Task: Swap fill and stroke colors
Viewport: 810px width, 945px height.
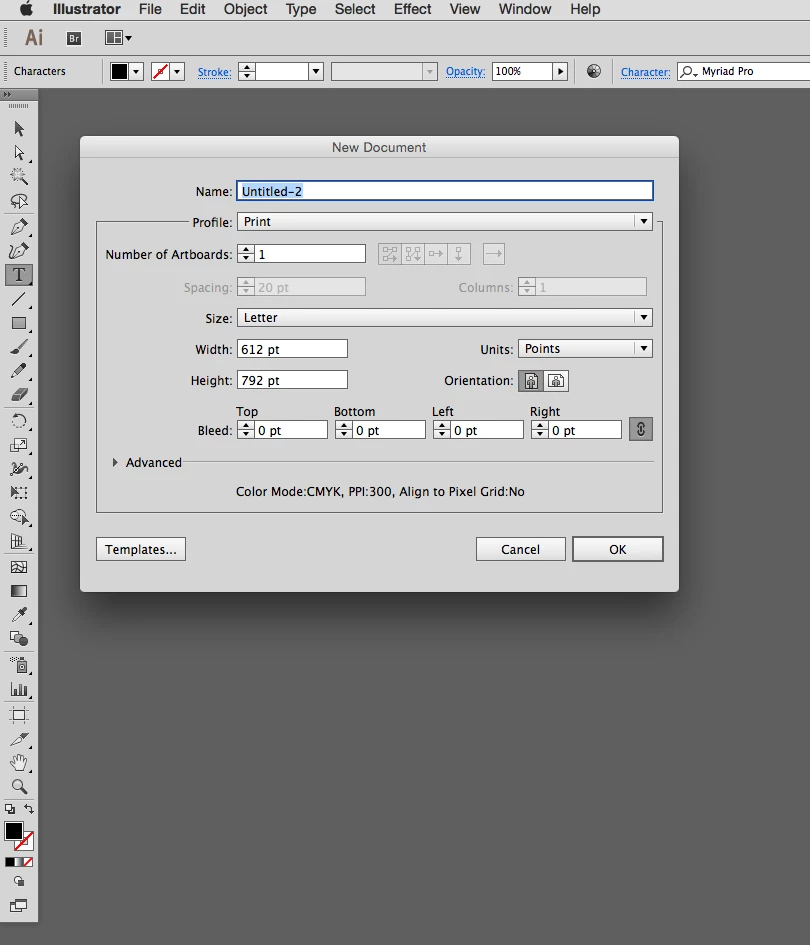Action: [x=28, y=809]
